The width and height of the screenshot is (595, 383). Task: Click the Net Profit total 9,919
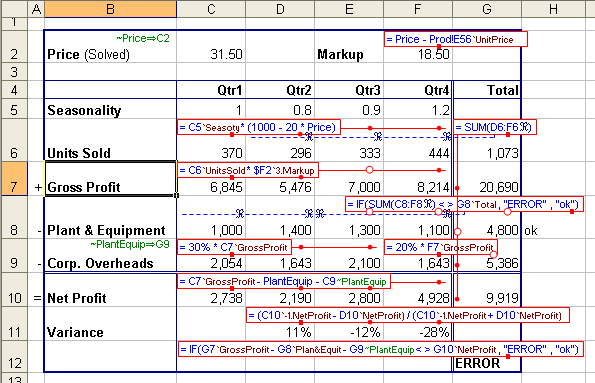pos(487,298)
